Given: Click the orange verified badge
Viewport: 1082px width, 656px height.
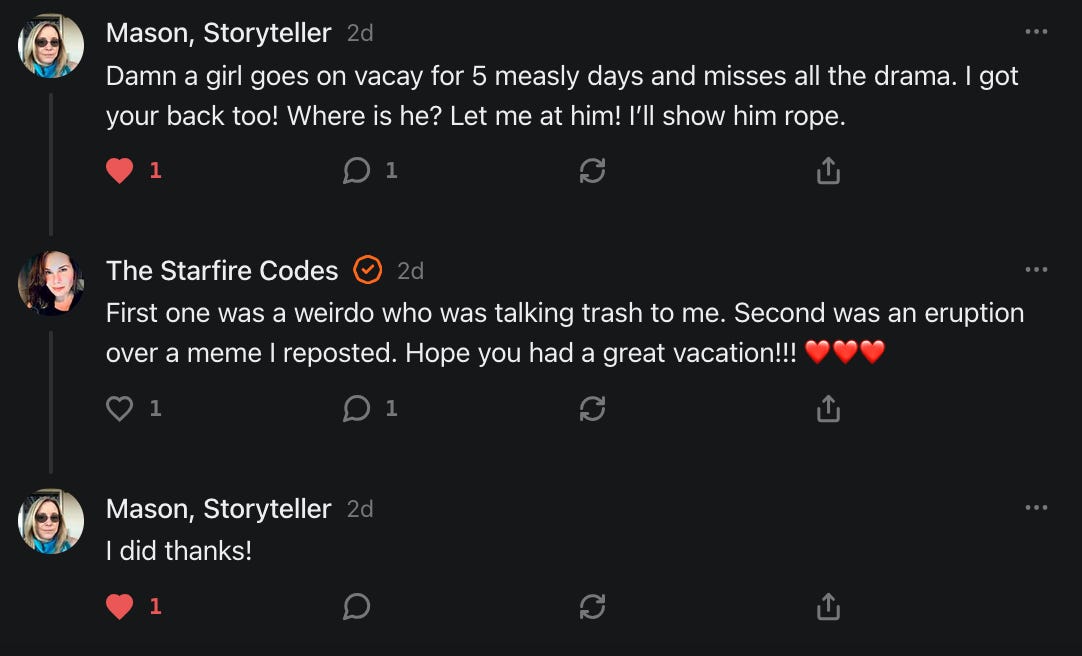Looking at the screenshot, I should 368,270.
